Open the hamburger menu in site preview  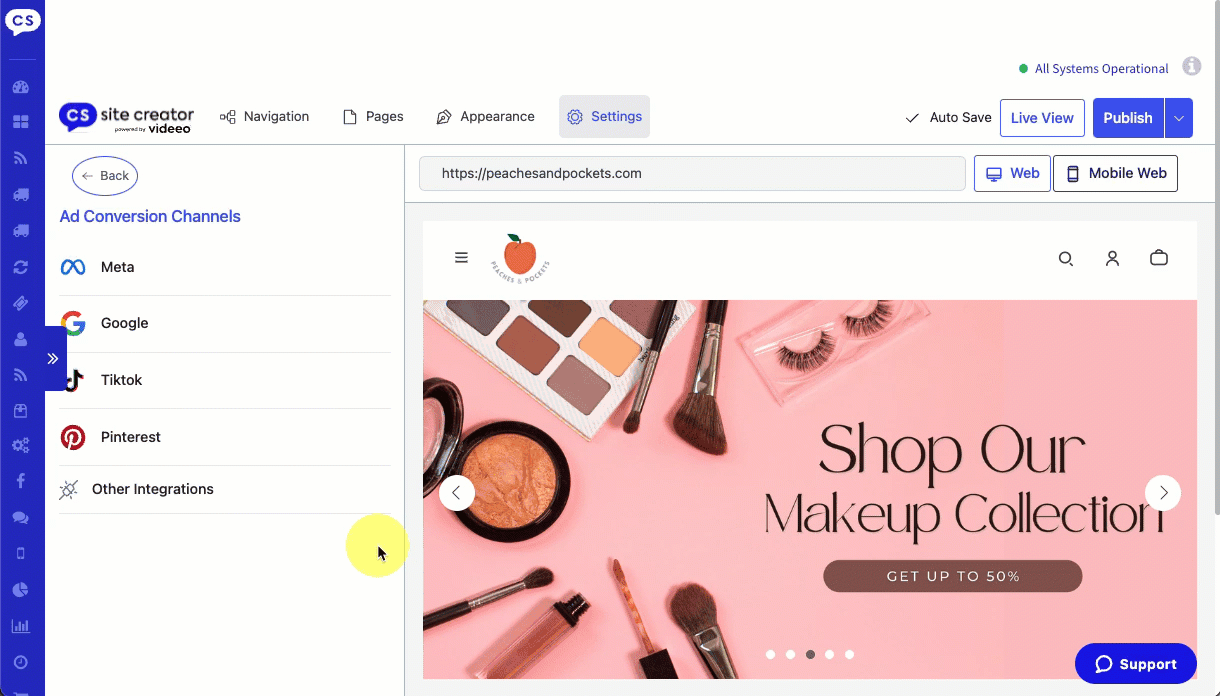[x=461, y=257]
